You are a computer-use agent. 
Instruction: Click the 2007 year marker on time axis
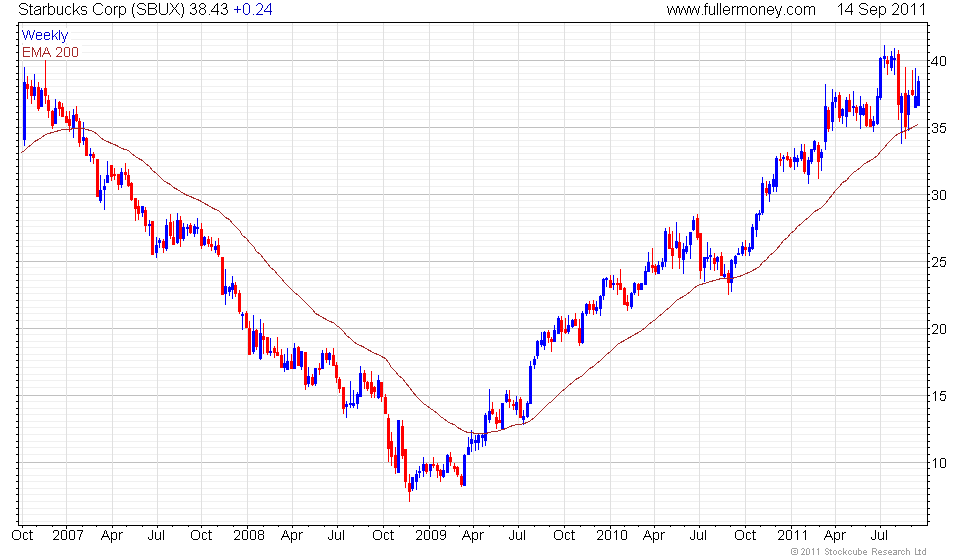pyautogui.click(x=65, y=535)
